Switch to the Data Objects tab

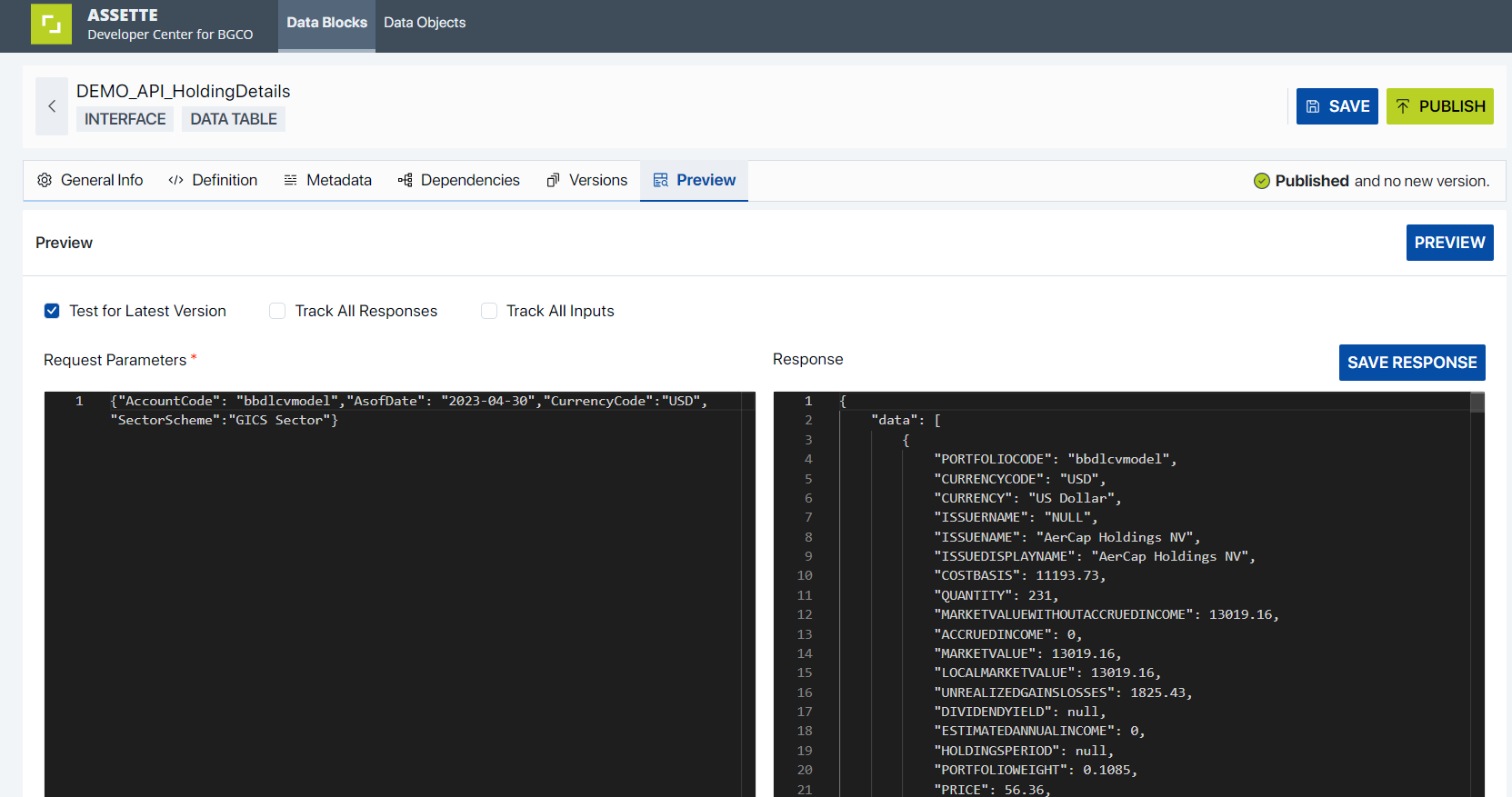(x=425, y=23)
